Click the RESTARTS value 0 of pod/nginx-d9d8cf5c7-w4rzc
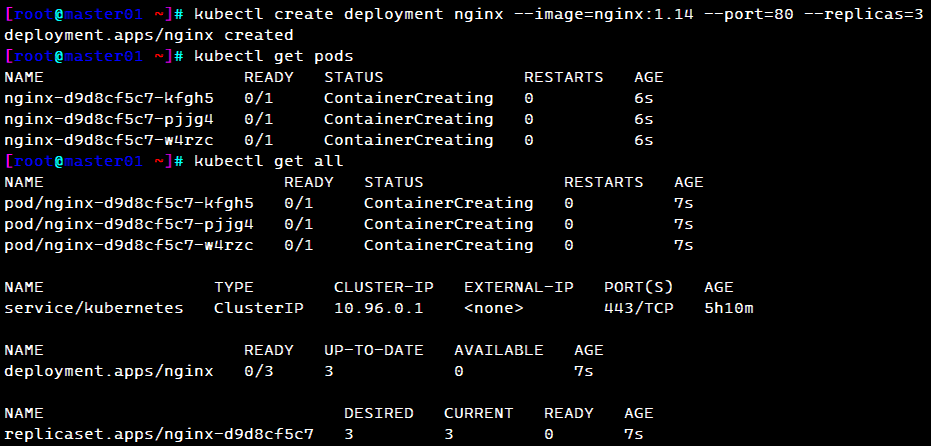The height and width of the screenshot is (446, 931). pos(569,245)
